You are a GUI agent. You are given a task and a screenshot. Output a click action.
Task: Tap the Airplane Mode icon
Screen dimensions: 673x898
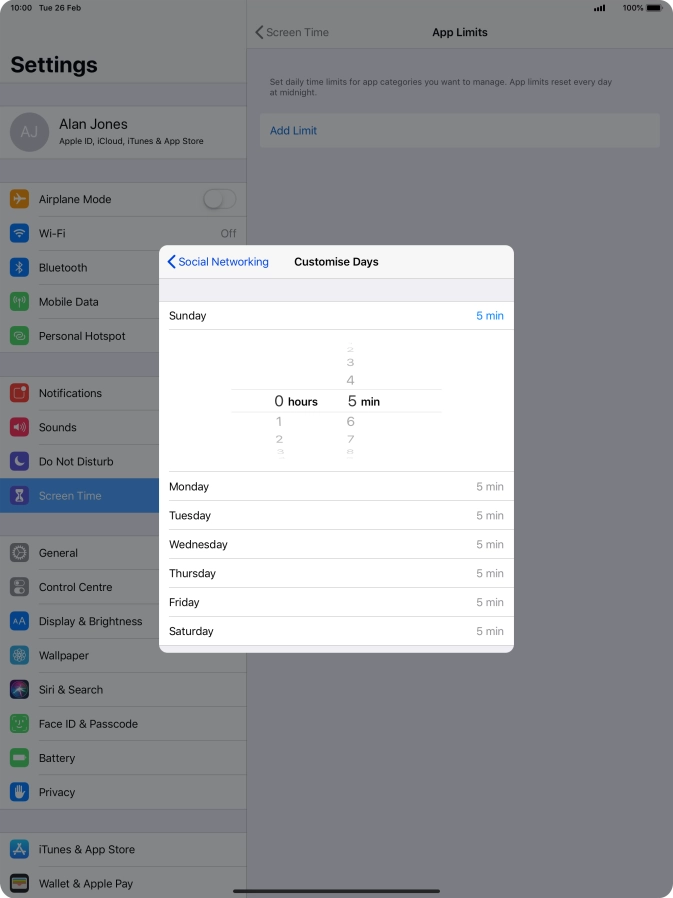19,199
